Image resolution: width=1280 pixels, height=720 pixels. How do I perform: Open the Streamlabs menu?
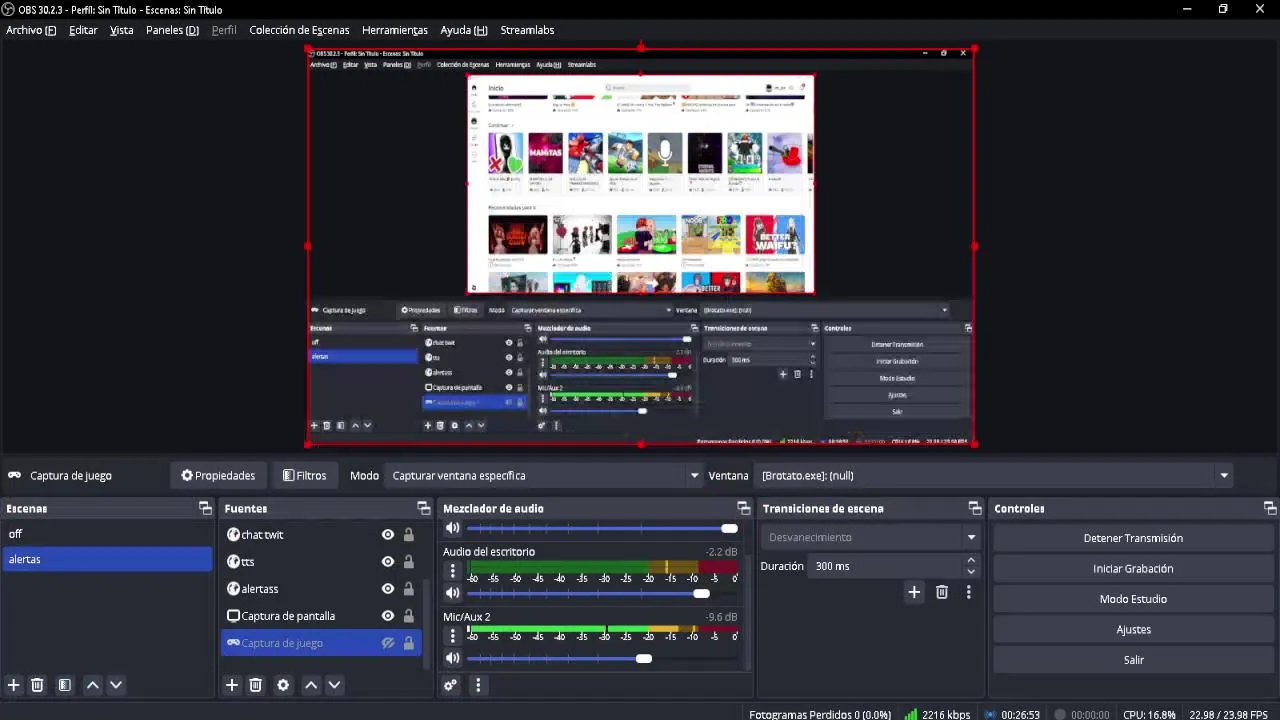point(527,30)
